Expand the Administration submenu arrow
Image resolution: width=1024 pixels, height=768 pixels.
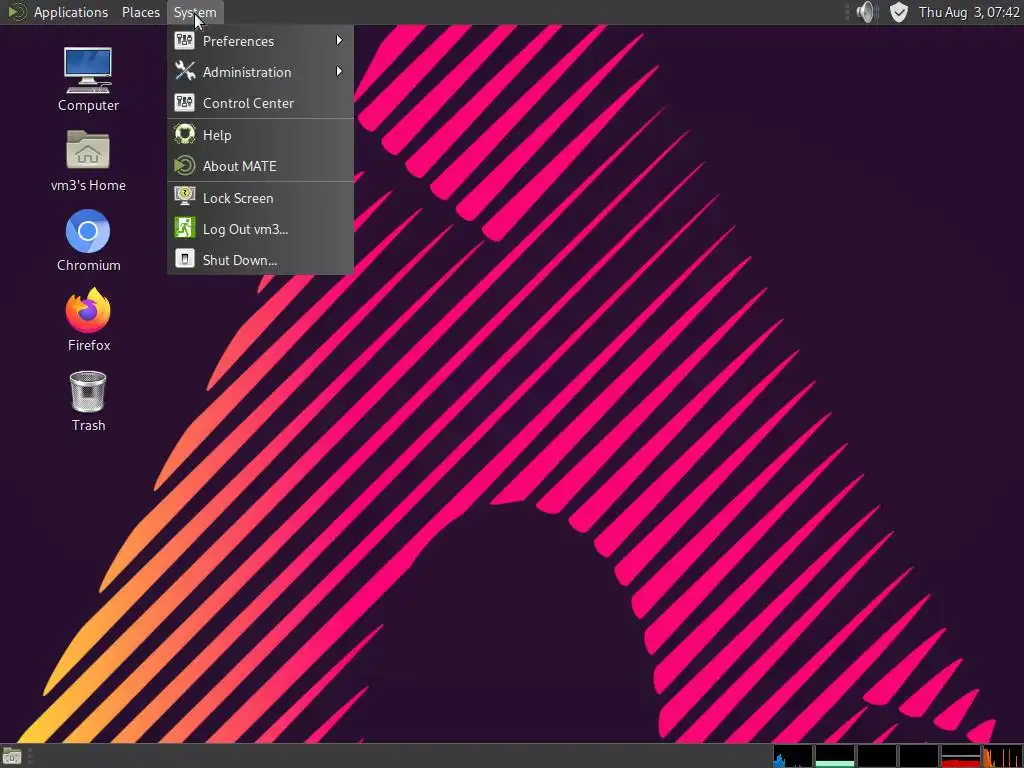(339, 71)
